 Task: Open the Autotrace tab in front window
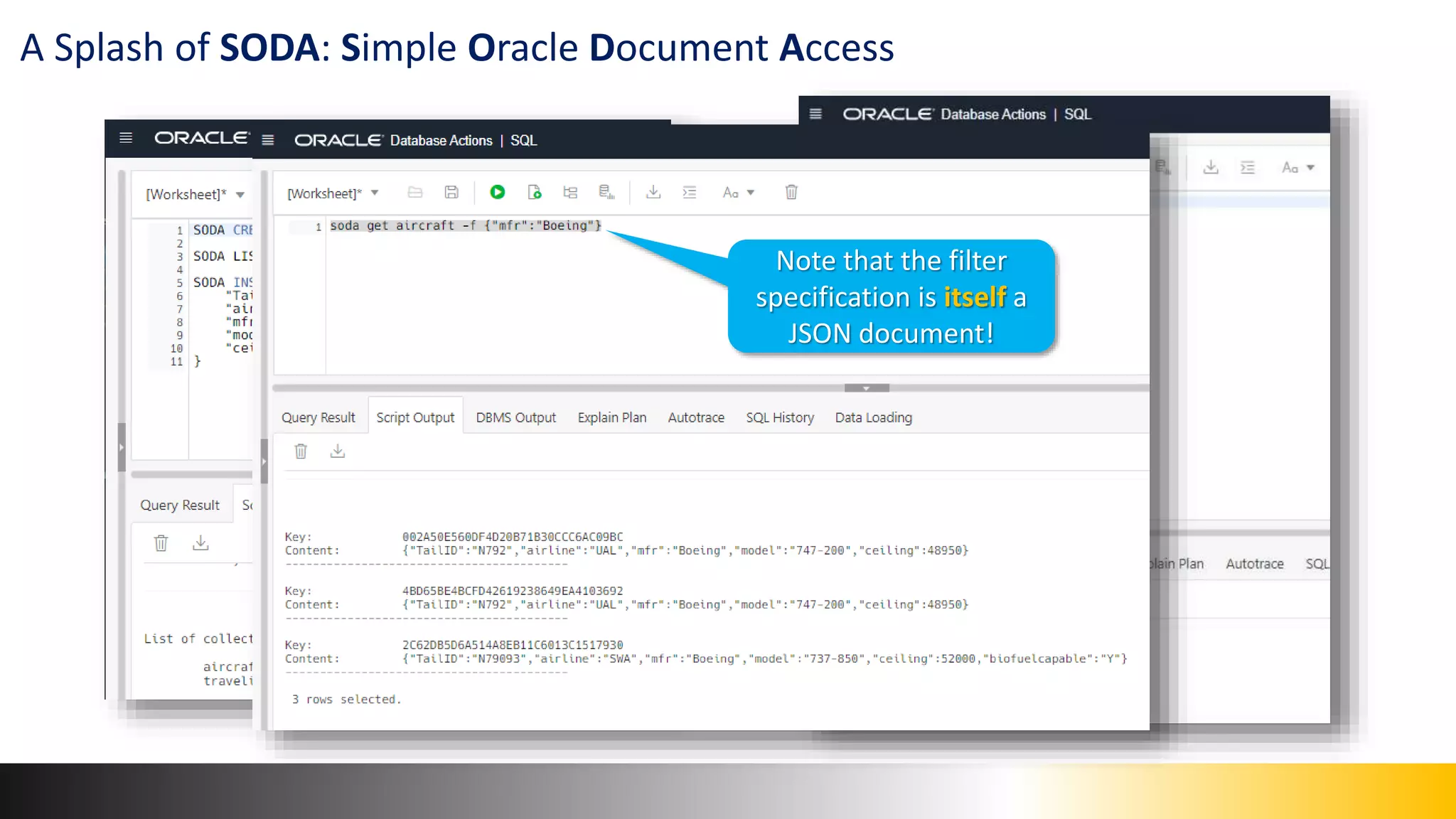pyautogui.click(x=696, y=417)
